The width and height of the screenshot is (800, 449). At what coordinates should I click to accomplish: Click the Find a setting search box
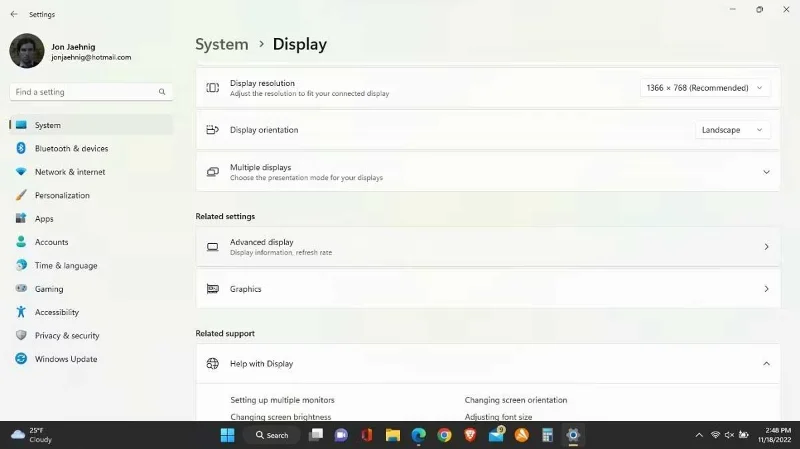tap(91, 92)
